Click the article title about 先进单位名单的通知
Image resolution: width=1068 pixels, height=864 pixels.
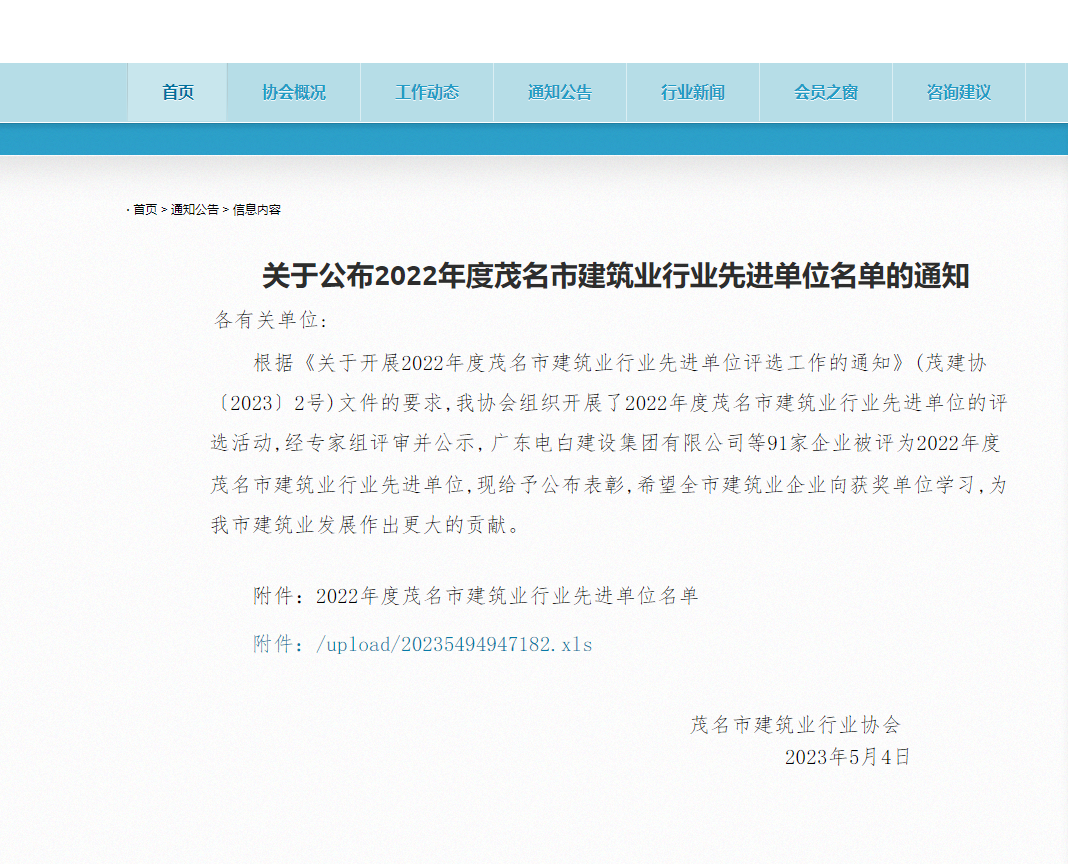[615, 276]
